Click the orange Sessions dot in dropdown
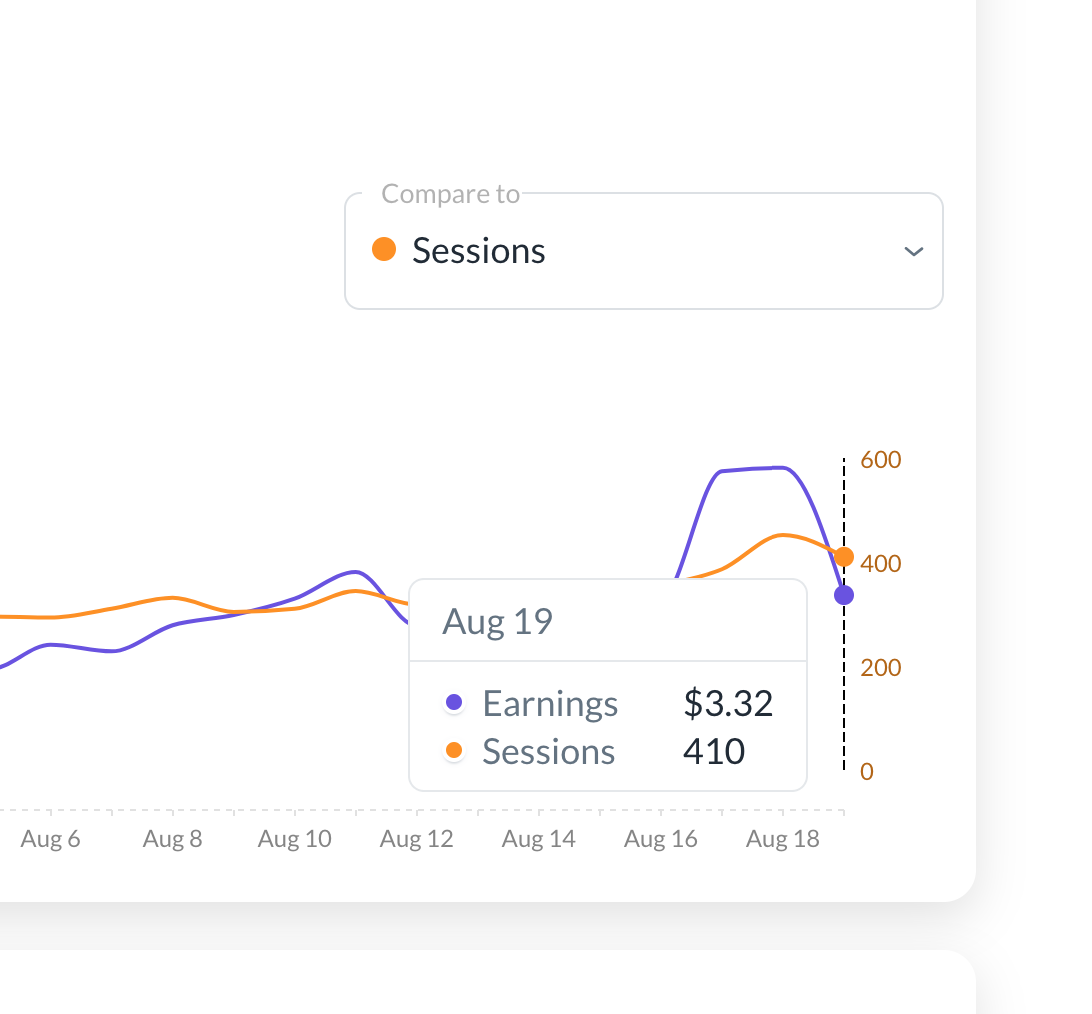Screen dimensions: 1092x1014 coord(384,249)
